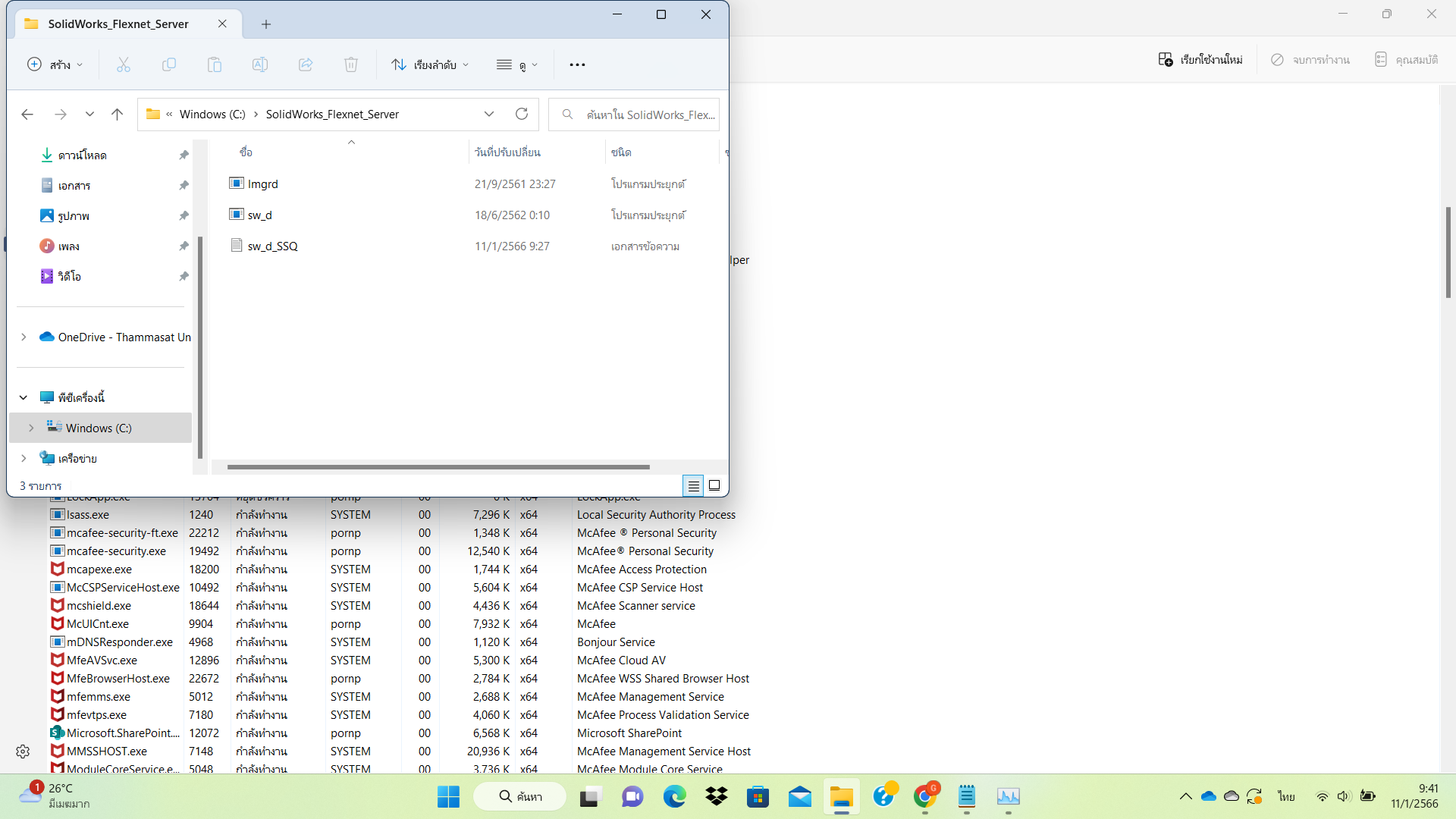
Task: Select lsass.exe process row
Action: coord(402,515)
